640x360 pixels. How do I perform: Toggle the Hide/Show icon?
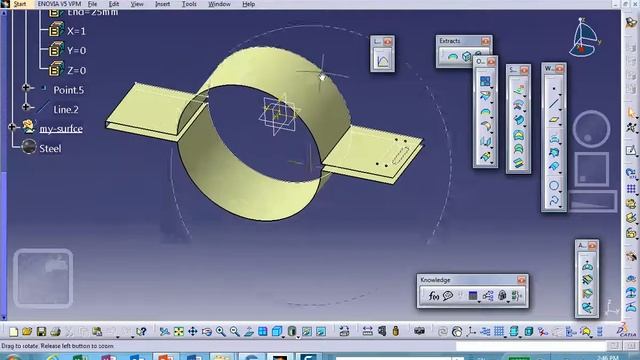click(x=307, y=332)
